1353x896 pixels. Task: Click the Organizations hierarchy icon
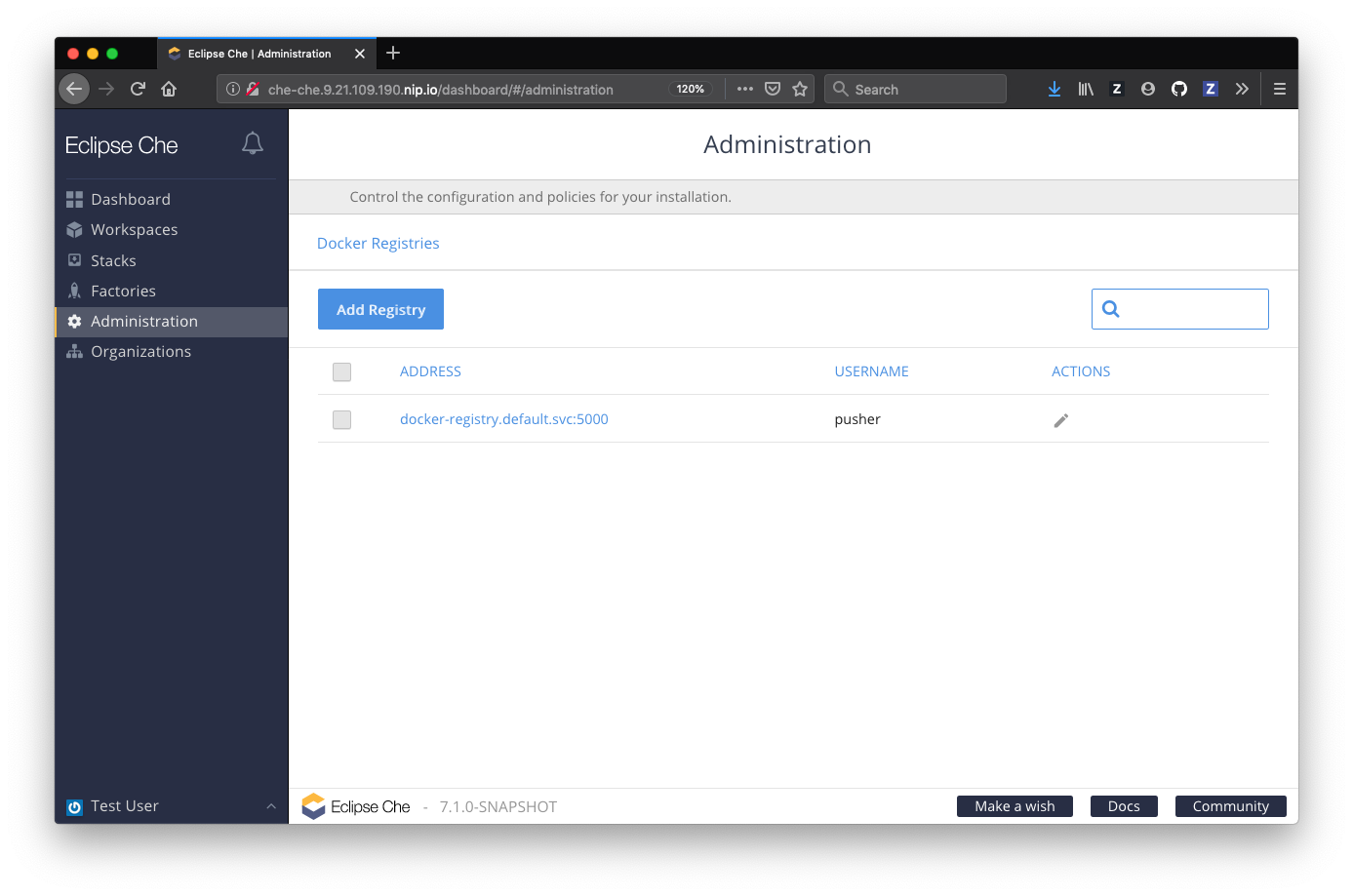(74, 352)
